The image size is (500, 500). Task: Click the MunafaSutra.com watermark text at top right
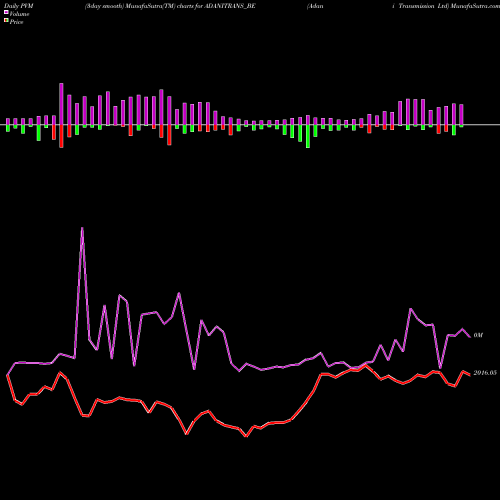tap(475, 6)
